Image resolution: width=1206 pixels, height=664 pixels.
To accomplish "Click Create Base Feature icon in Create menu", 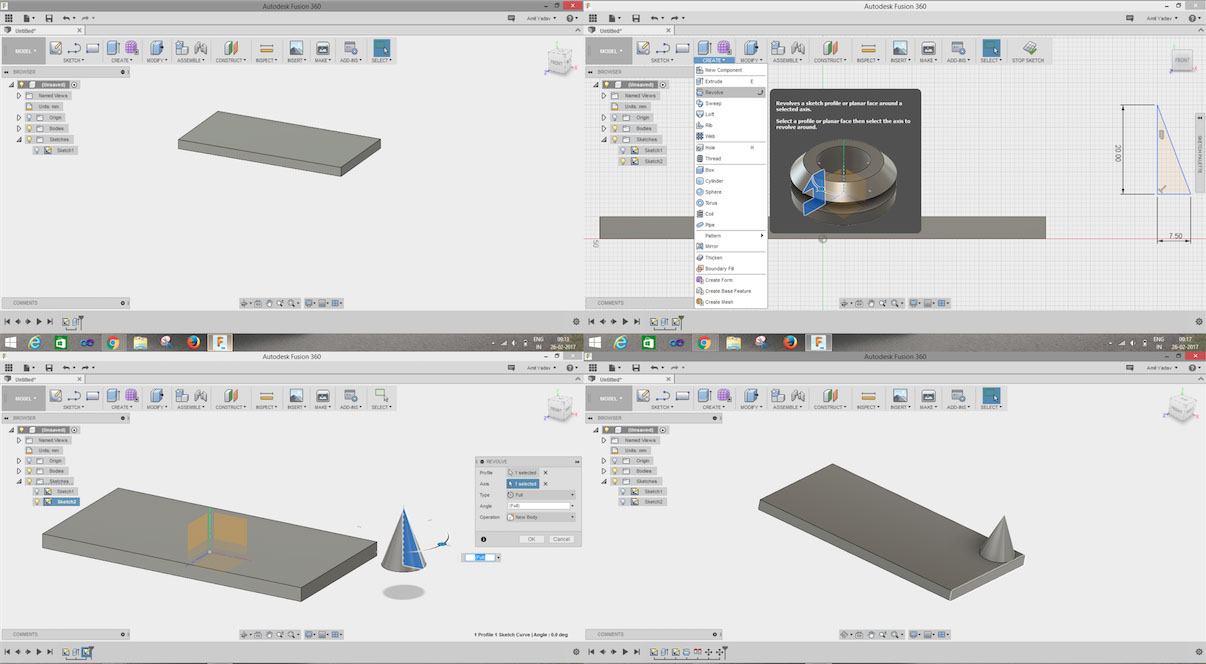I will pyautogui.click(x=698, y=291).
